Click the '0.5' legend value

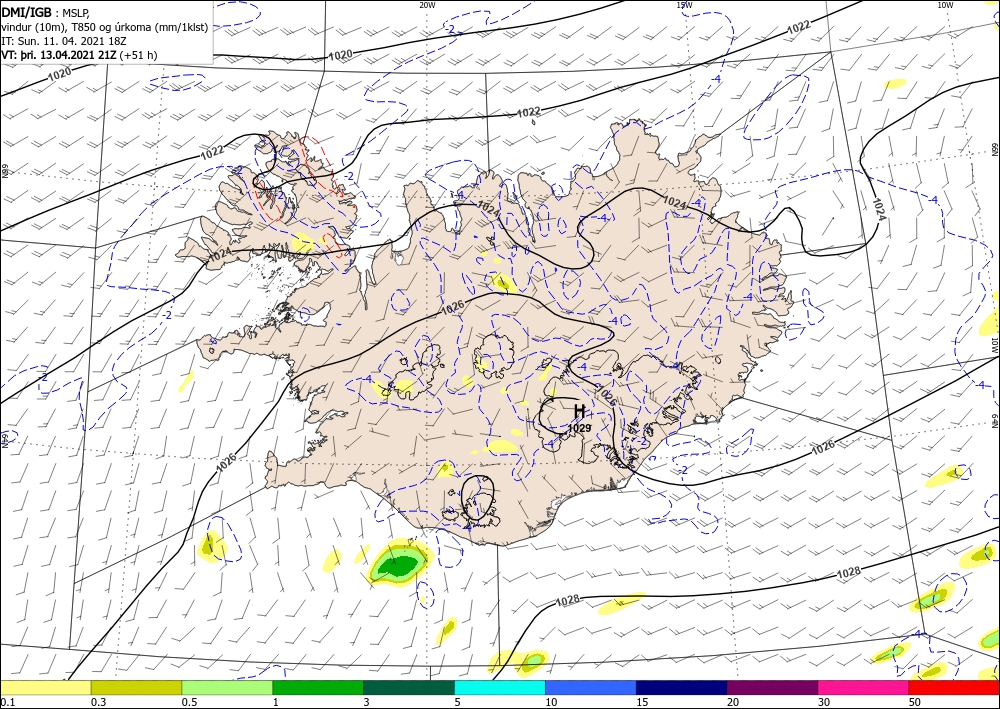point(188,702)
